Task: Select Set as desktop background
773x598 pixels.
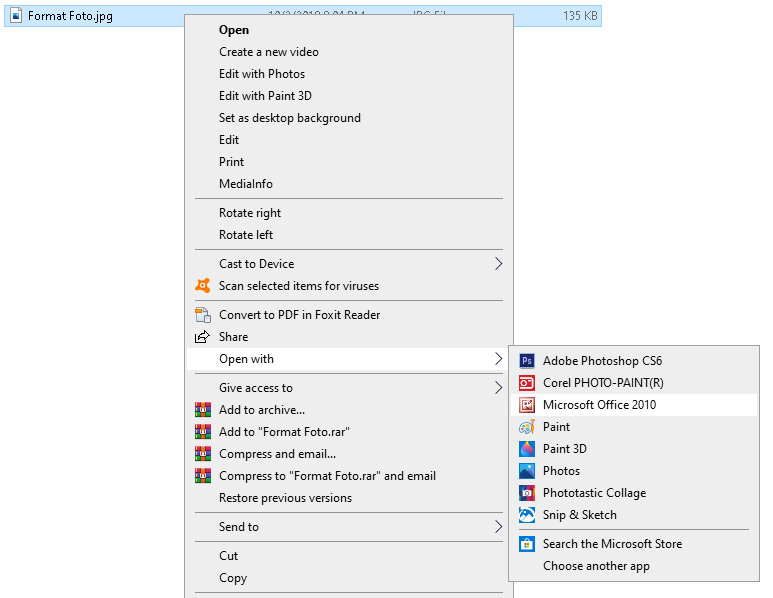Action: click(290, 118)
